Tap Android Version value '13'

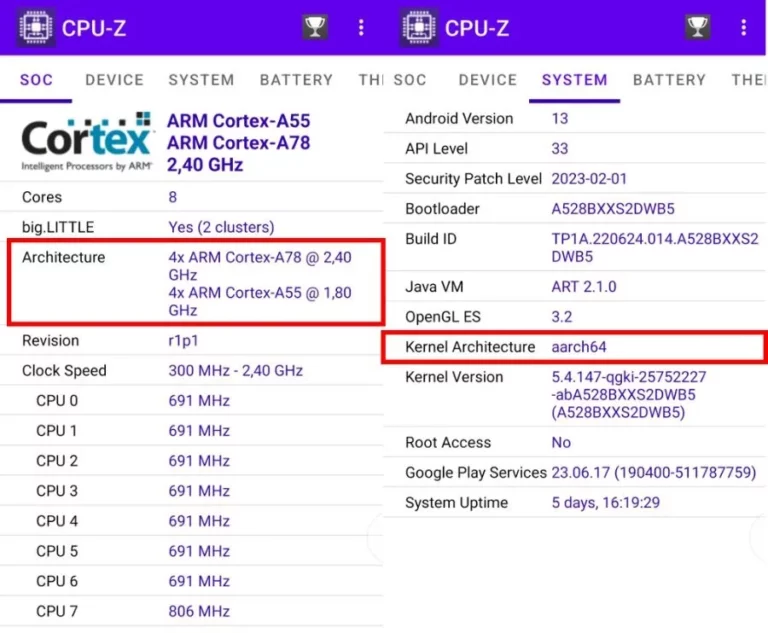click(560, 119)
